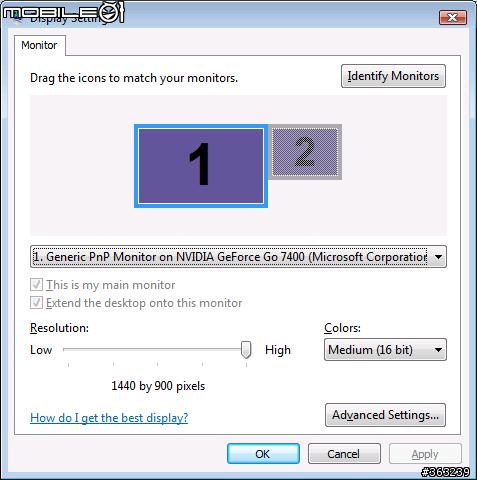
Task: Click the Identify Monitors button
Action: 393,76
